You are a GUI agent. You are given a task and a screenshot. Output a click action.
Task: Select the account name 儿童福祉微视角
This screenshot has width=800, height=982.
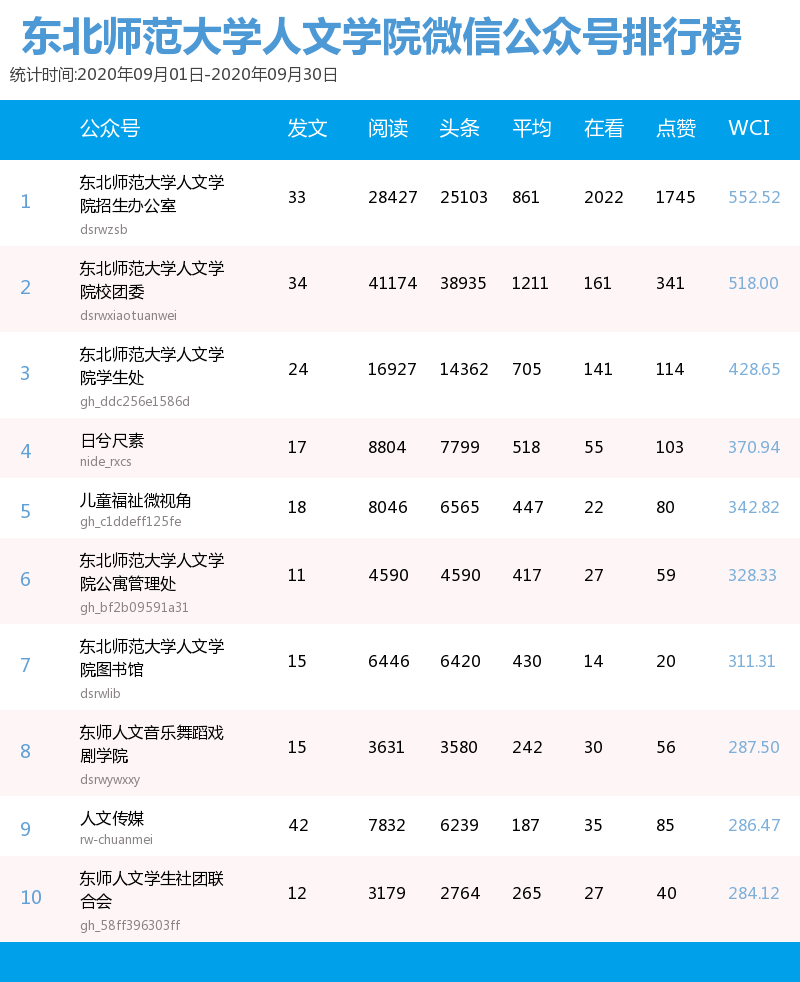point(136,501)
